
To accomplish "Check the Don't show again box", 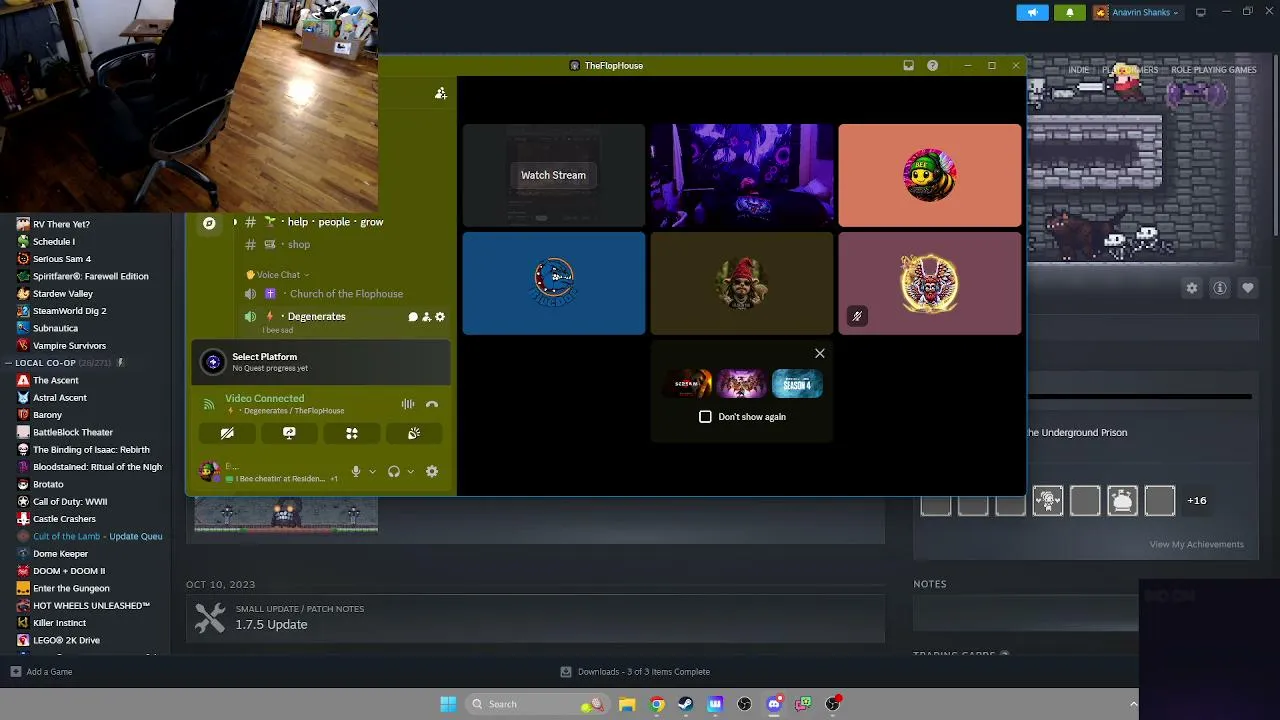I will [705, 417].
